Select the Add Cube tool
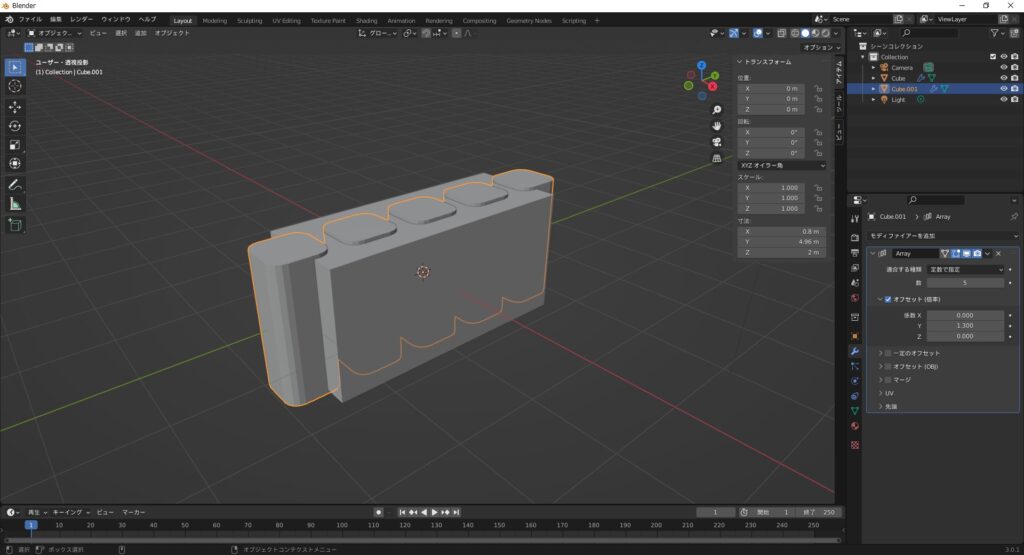The image size is (1024, 555). [15, 225]
